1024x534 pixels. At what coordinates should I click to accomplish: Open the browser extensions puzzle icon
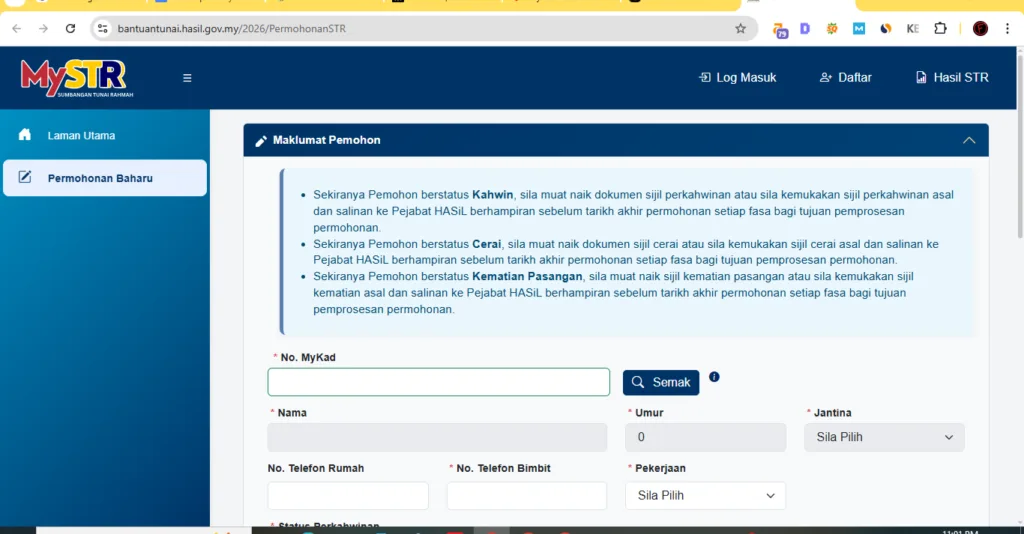pos(940,28)
